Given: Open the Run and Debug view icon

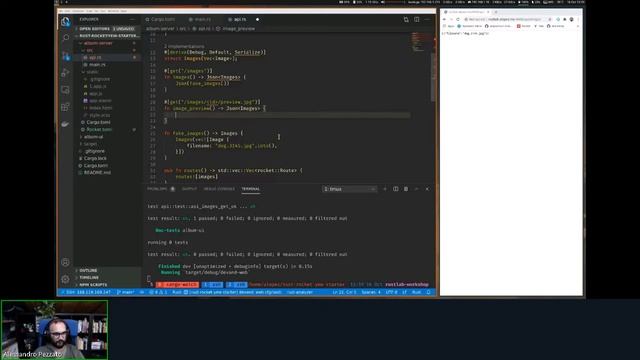Looking at the screenshot, I should 66,73.
